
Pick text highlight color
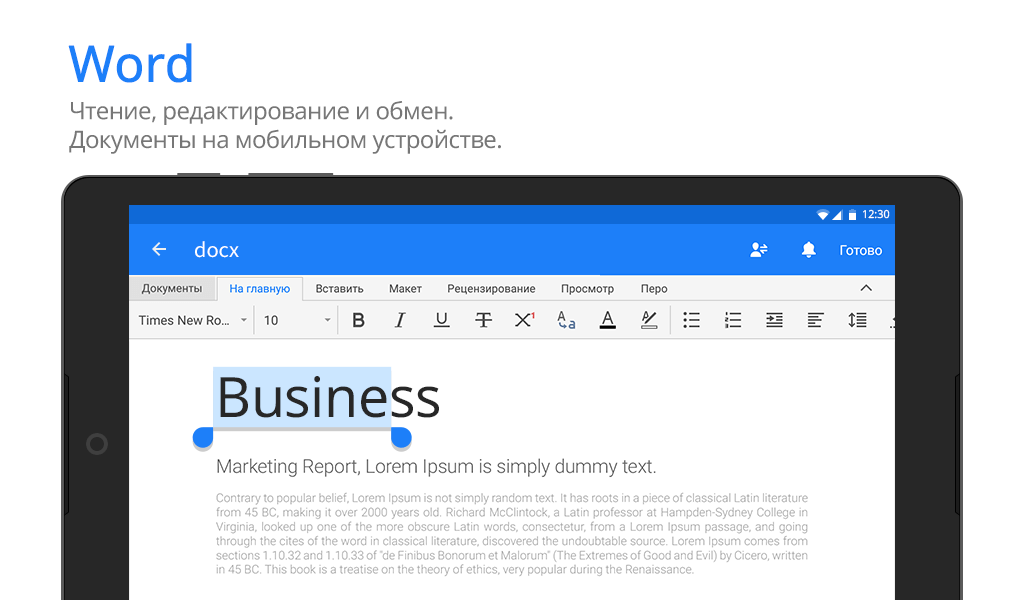click(x=648, y=320)
